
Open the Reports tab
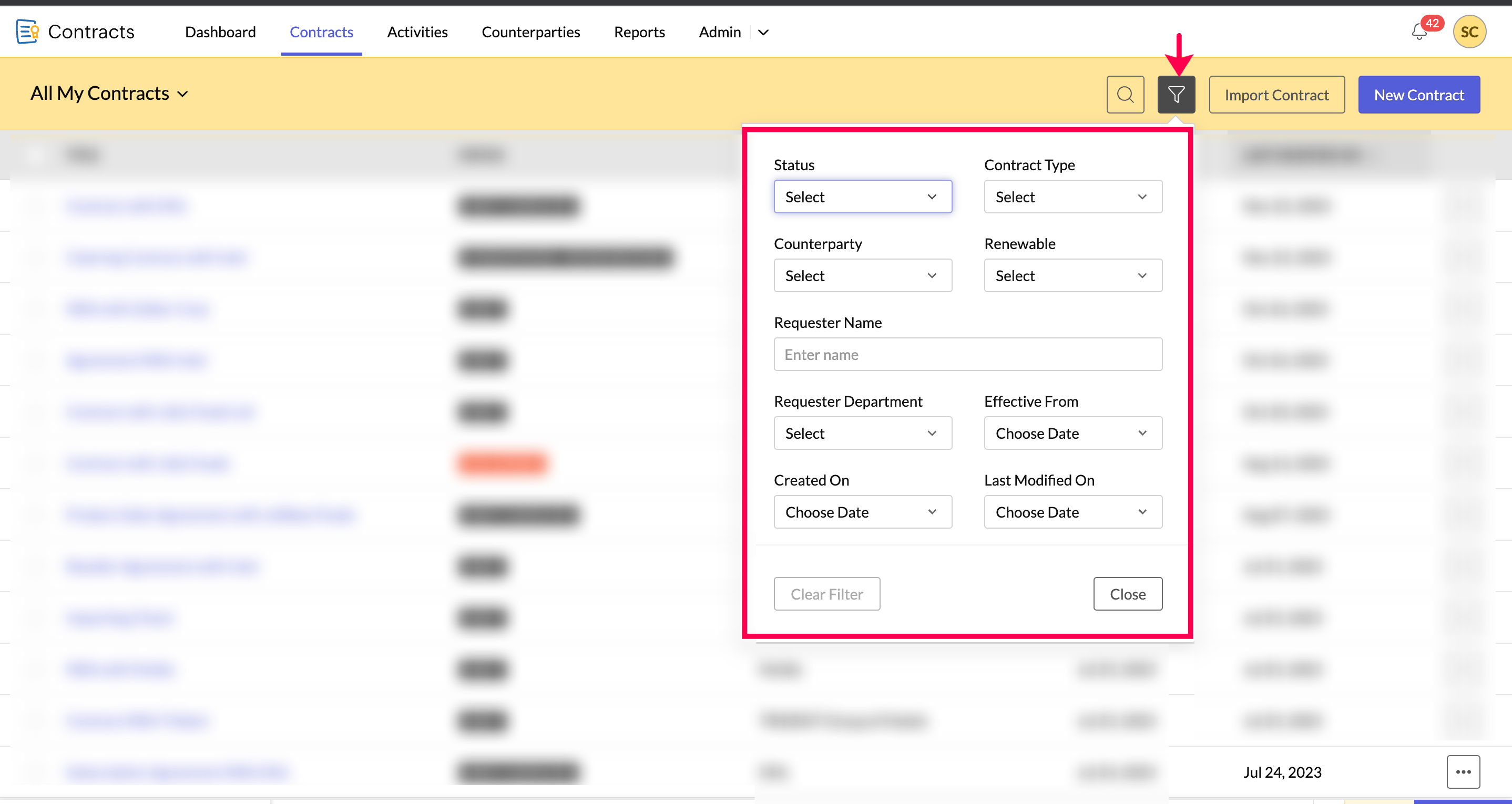click(x=639, y=32)
